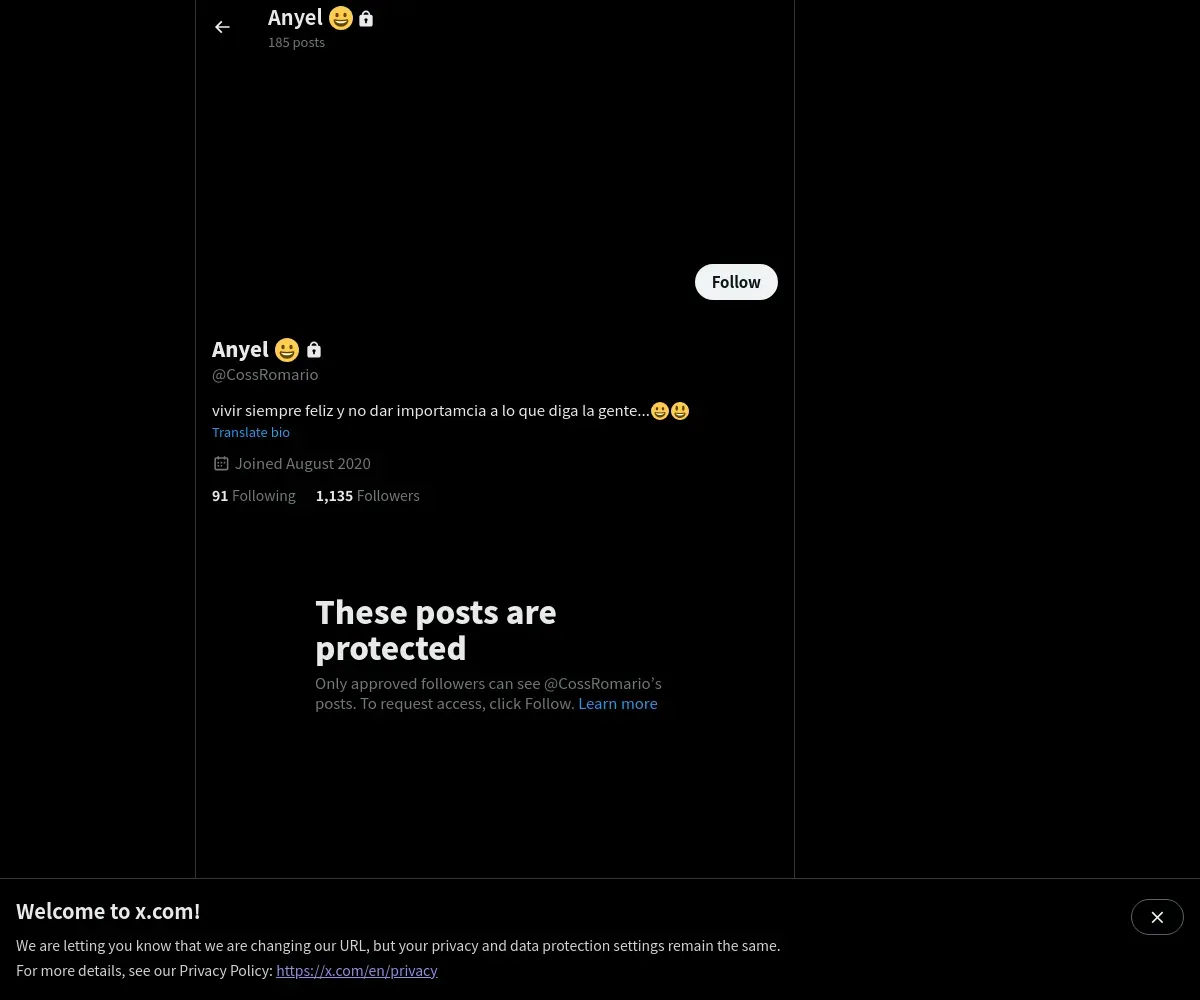Image resolution: width=1200 pixels, height=1000 pixels.
Task: Open Learn more about protected posts
Action: pyautogui.click(x=618, y=704)
